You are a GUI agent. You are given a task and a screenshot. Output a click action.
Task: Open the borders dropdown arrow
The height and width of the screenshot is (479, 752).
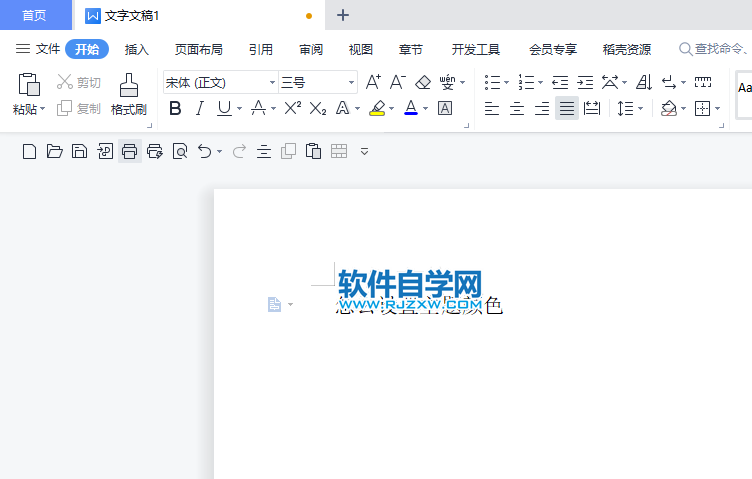tap(717, 109)
